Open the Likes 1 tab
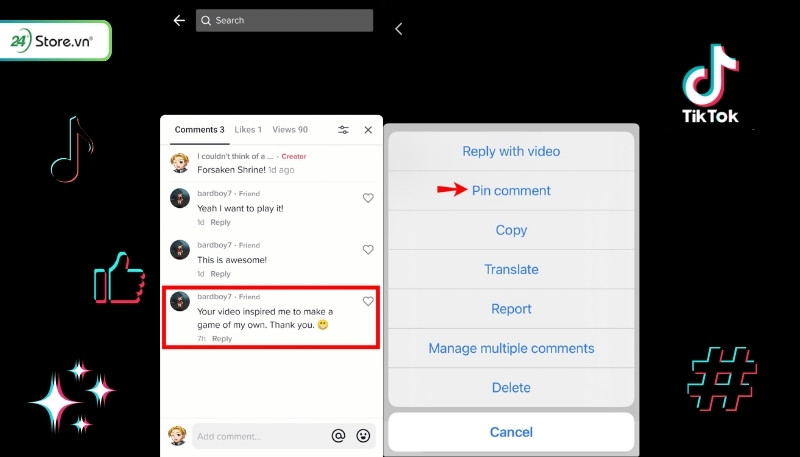This screenshot has height=457, width=800. click(248, 130)
